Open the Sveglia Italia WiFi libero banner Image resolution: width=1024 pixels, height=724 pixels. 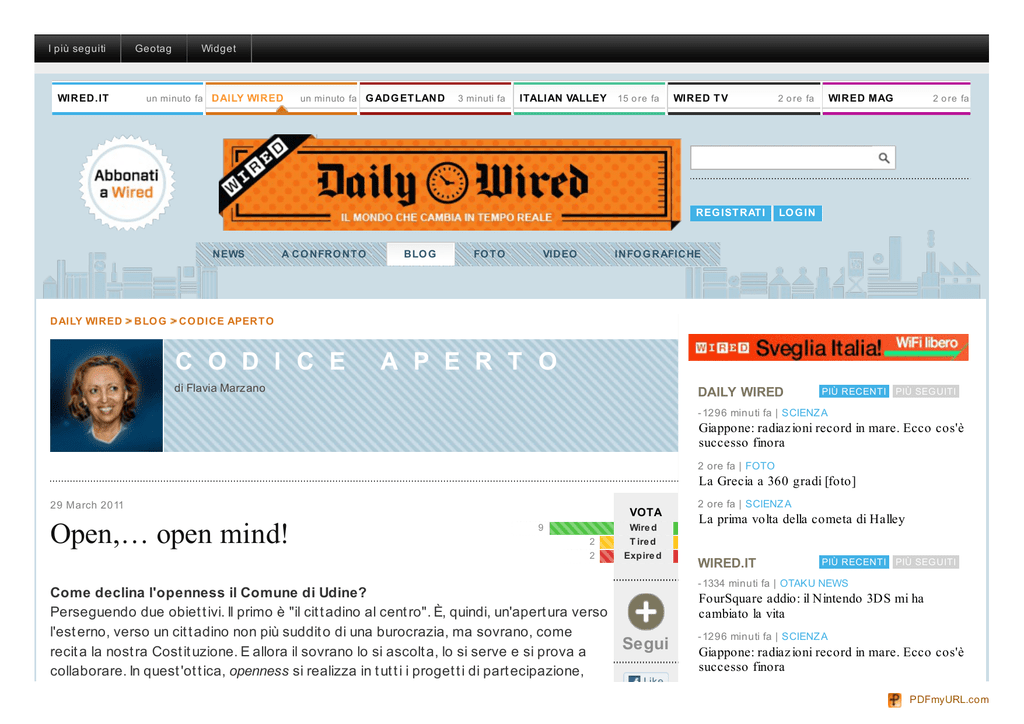pyautogui.click(x=828, y=348)
